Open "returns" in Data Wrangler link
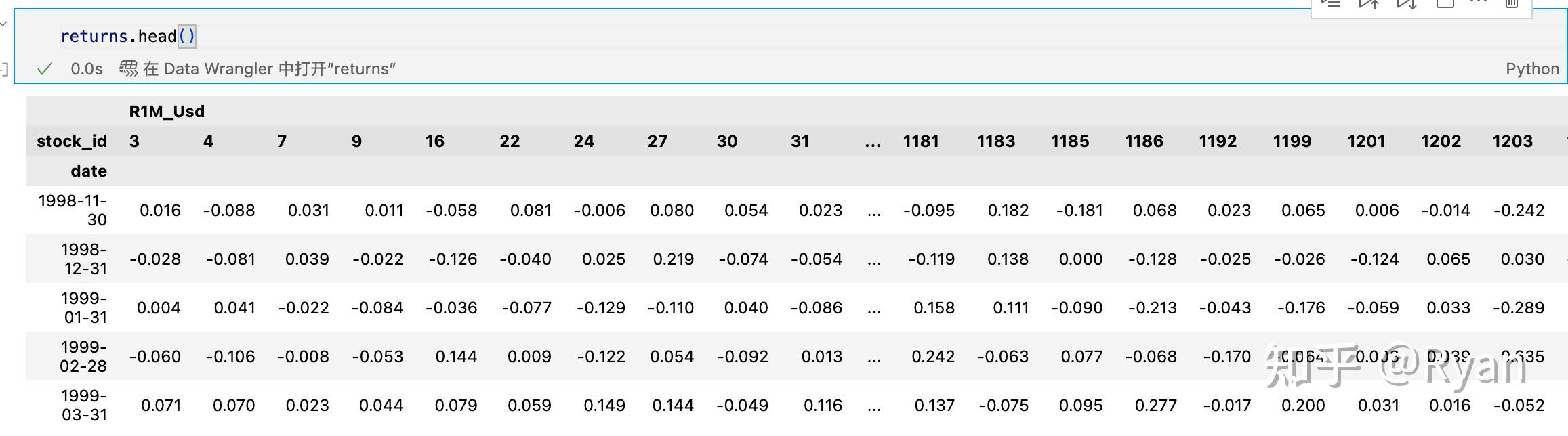Image resolution: width=1568 pixels, height=436 pixels. click(269, 69)
